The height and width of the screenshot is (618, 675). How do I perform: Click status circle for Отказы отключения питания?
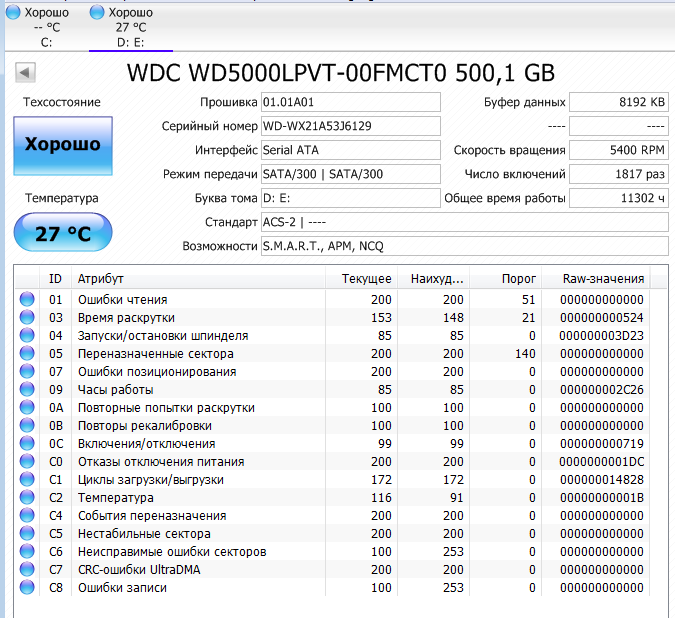click(27, 461)
